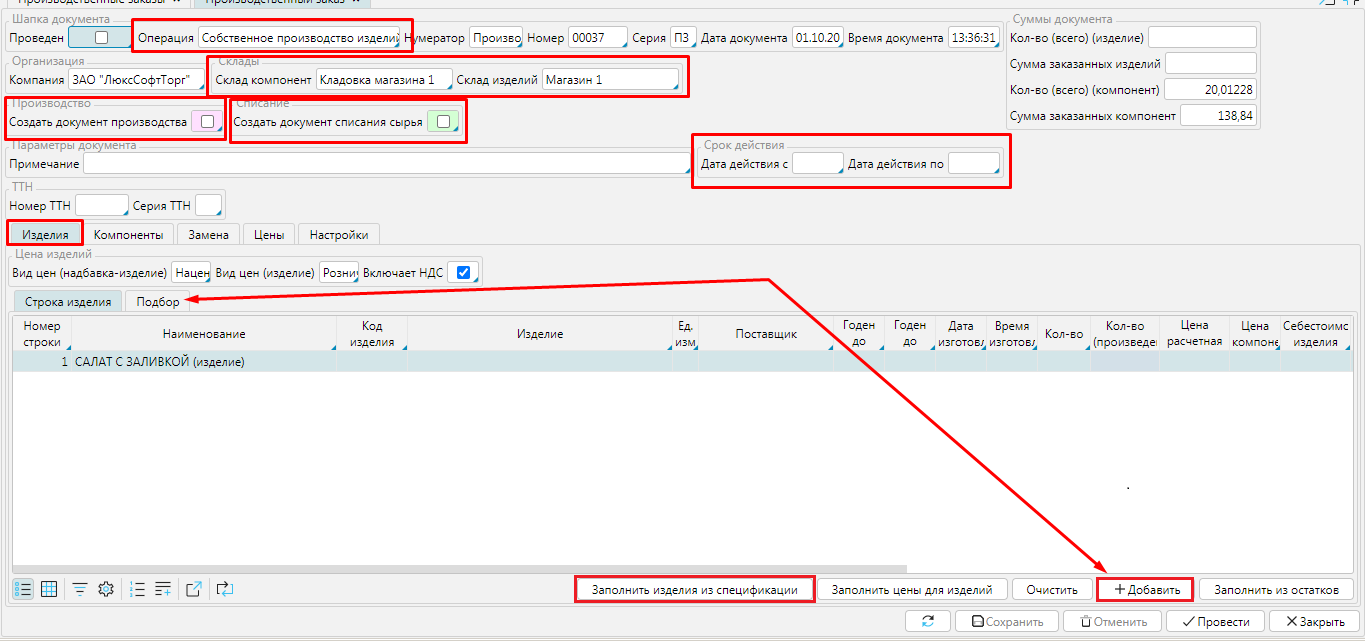Open table settings gear icon
Screen dimensions: 1365x641
click(x=106, y=589)
